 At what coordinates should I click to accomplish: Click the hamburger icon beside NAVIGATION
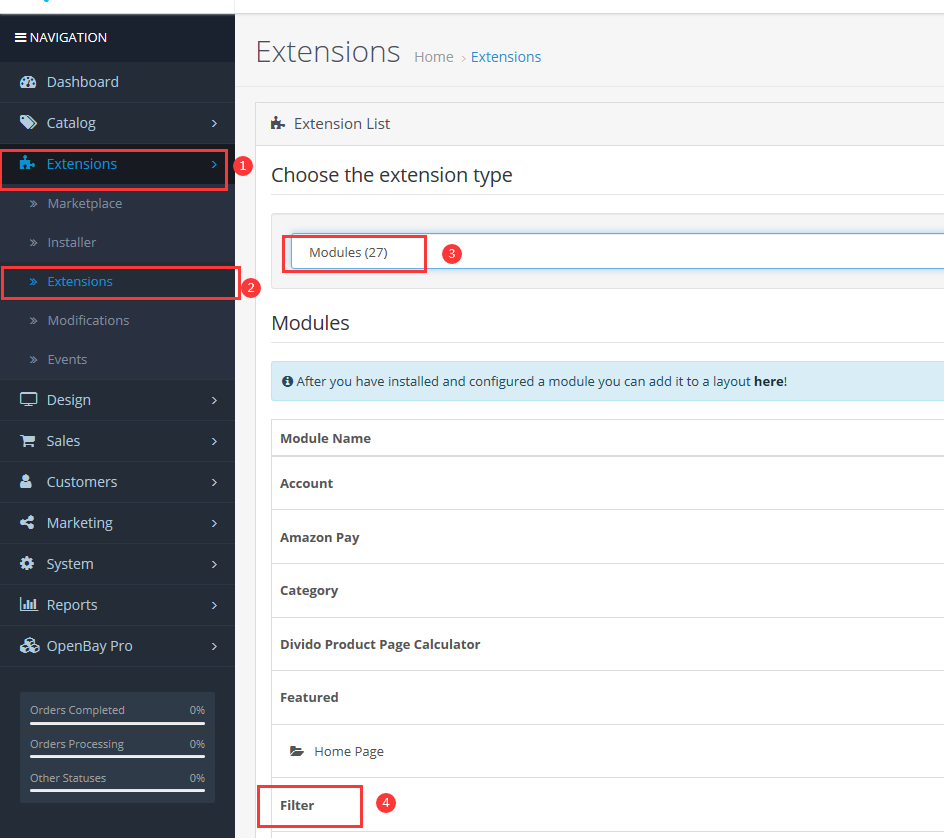pos(20,37)
